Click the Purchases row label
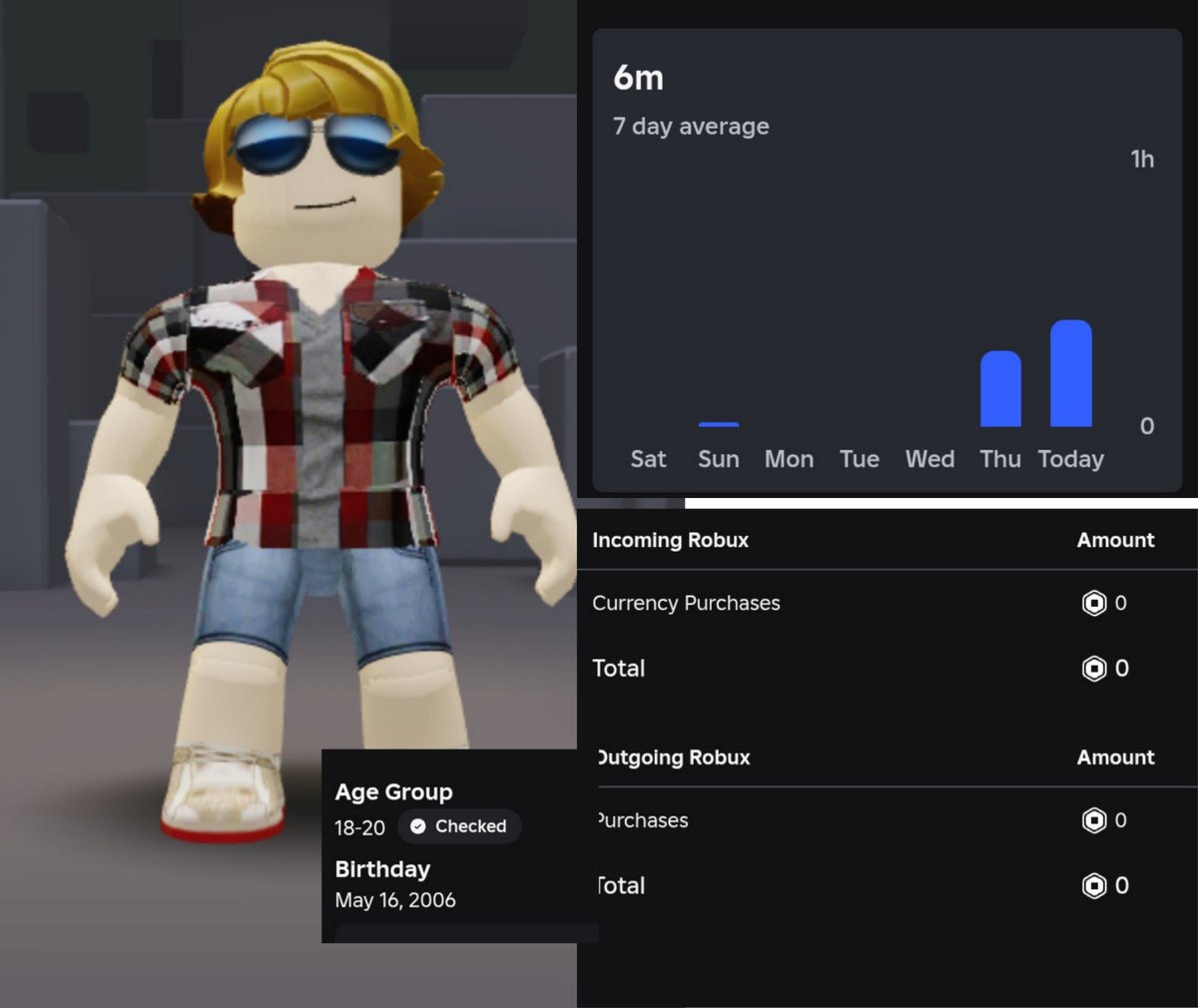This screenshot has height=1008, width=1198. 643,820
